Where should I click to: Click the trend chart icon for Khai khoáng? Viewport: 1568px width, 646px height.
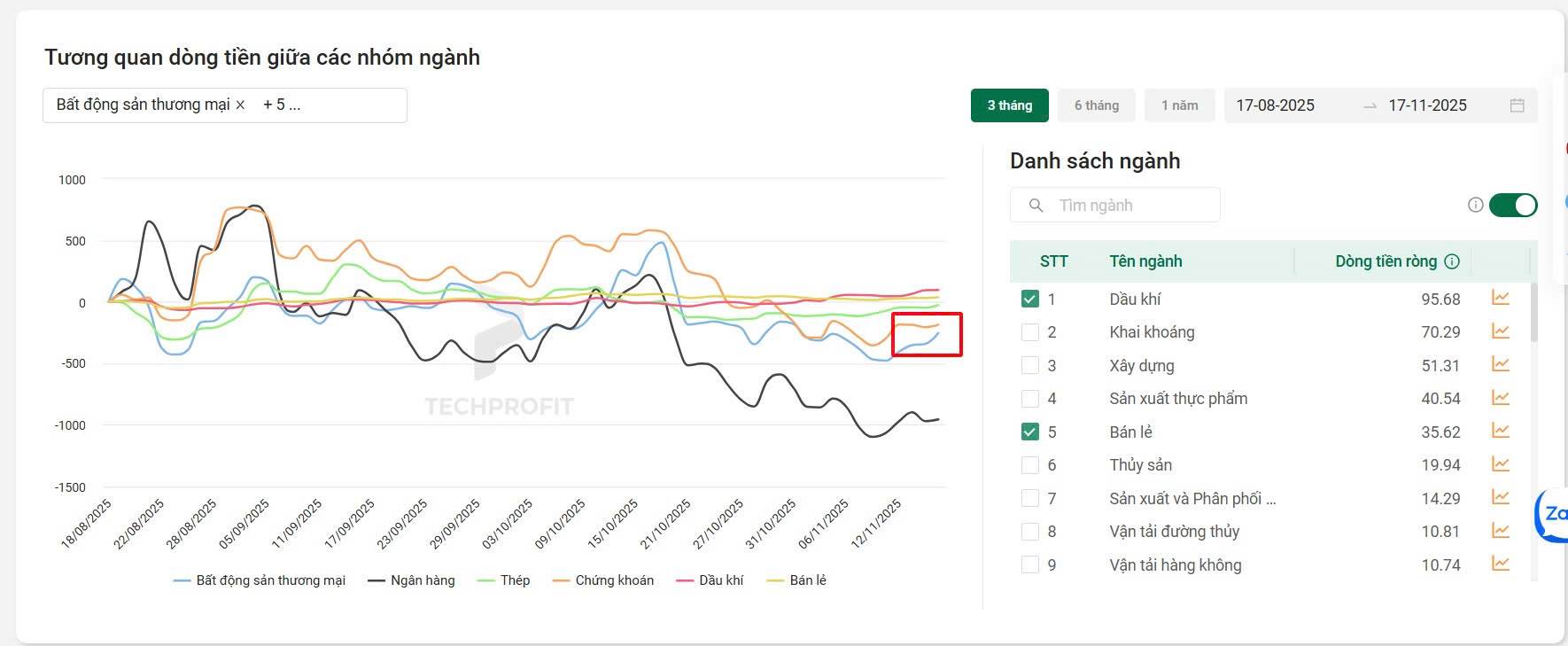pos(1500,331)
